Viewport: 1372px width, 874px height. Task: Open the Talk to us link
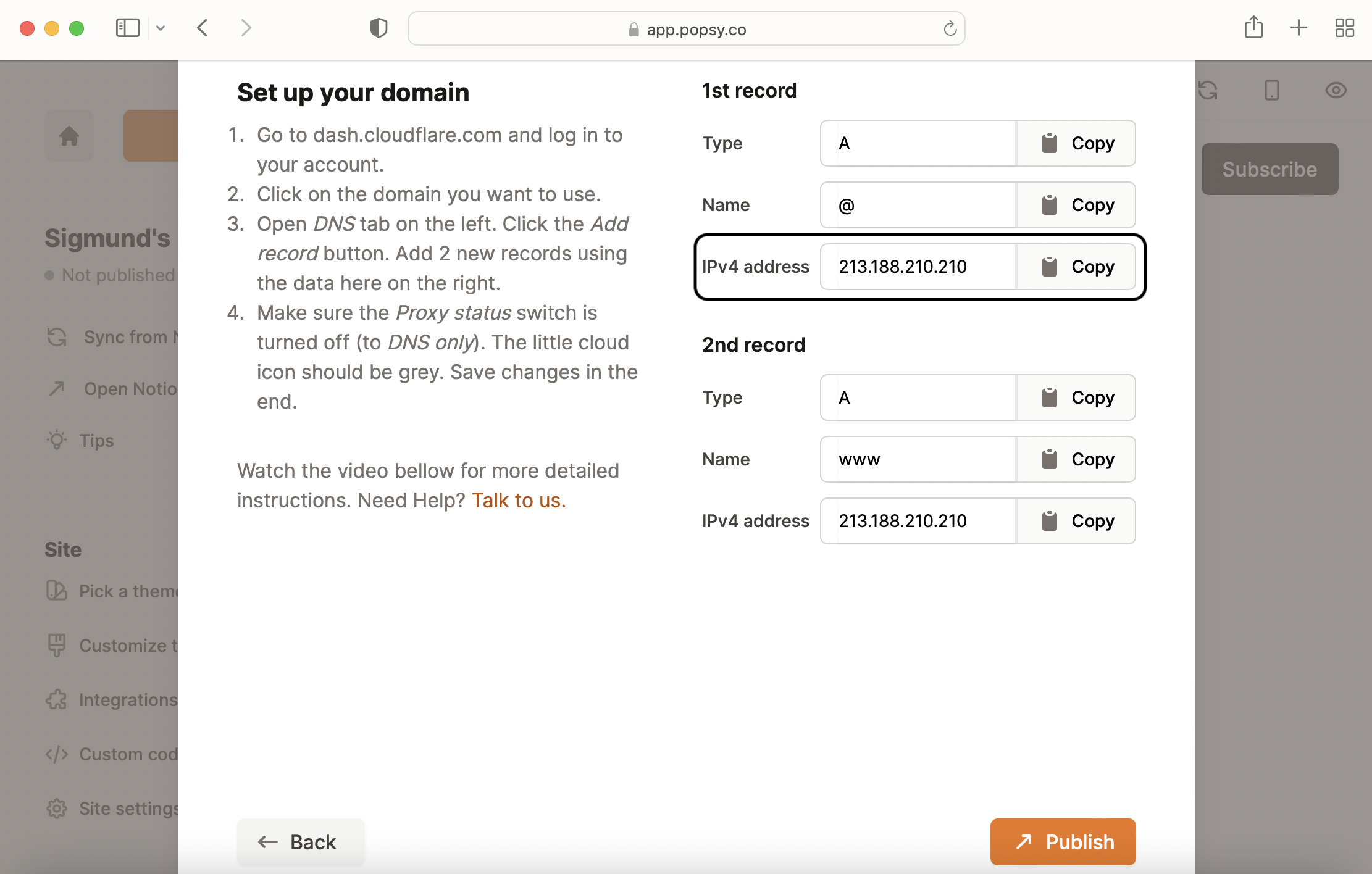[519, 500]
